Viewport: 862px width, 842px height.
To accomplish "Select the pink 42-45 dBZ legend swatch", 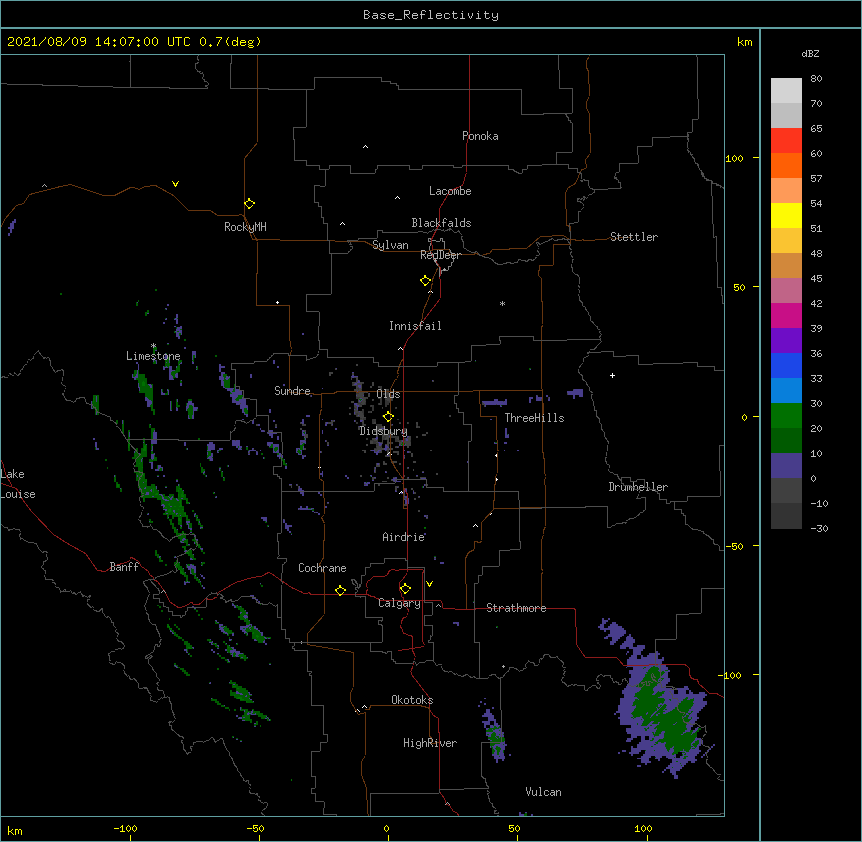I will (786, 291).
